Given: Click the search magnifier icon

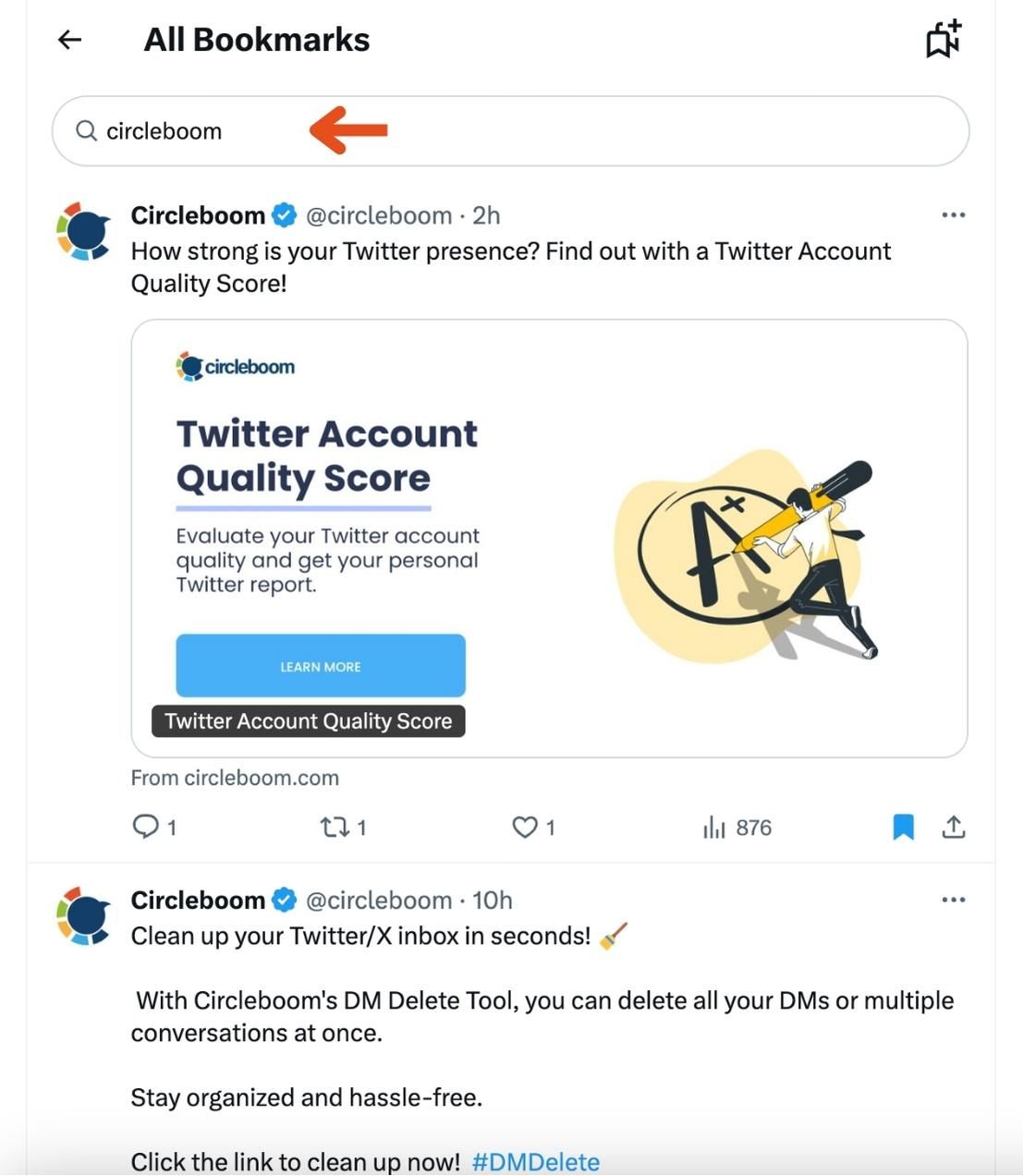Looking at the screenshot, I should coord(86,130).
